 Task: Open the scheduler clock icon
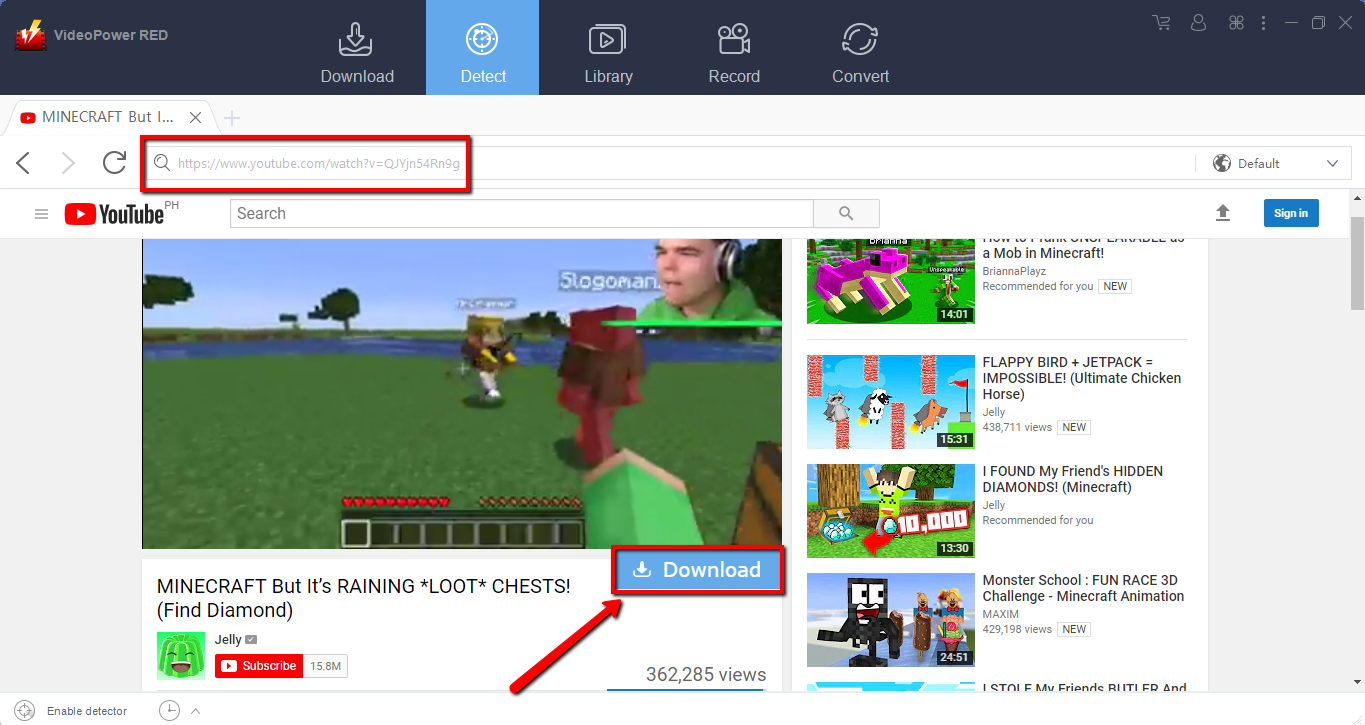[169, 711]
